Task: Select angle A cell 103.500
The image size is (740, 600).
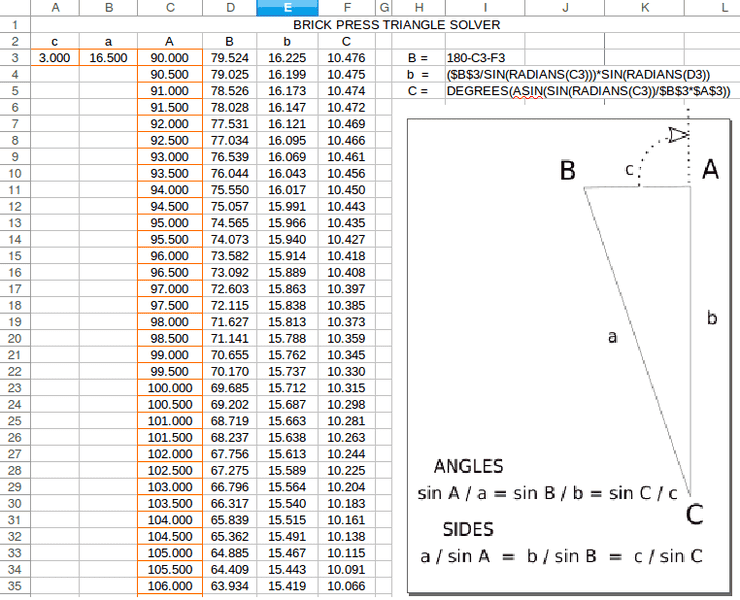Action: tap(170, 503)
